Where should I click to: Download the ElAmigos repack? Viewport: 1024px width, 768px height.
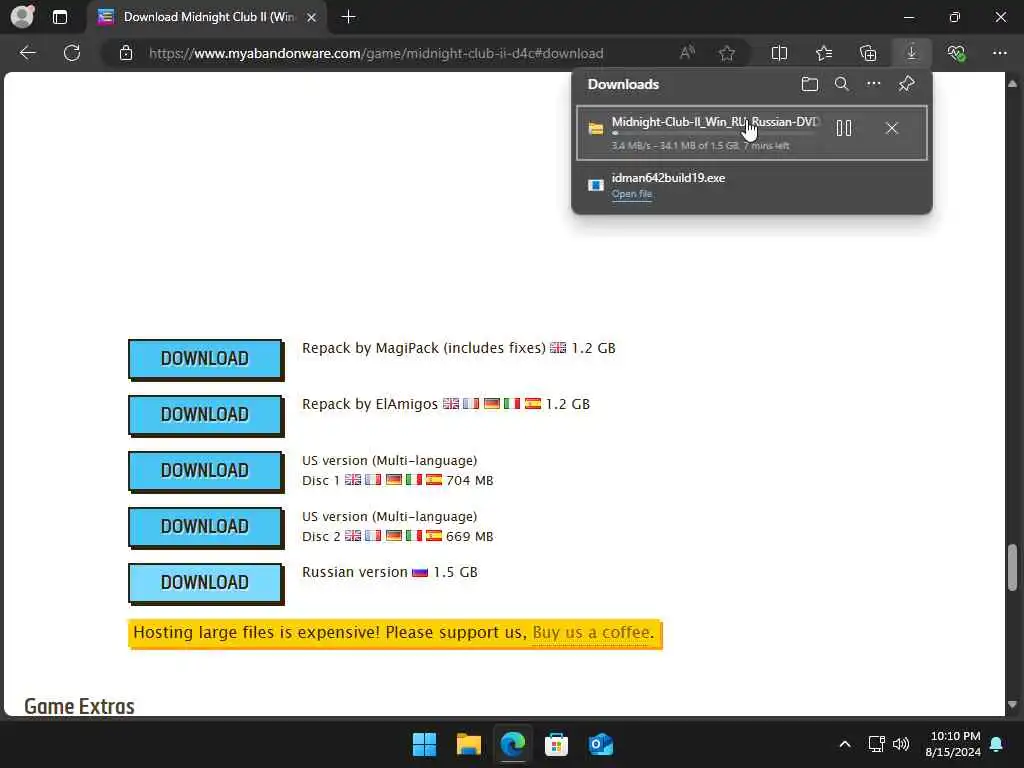tap(205, 415)
